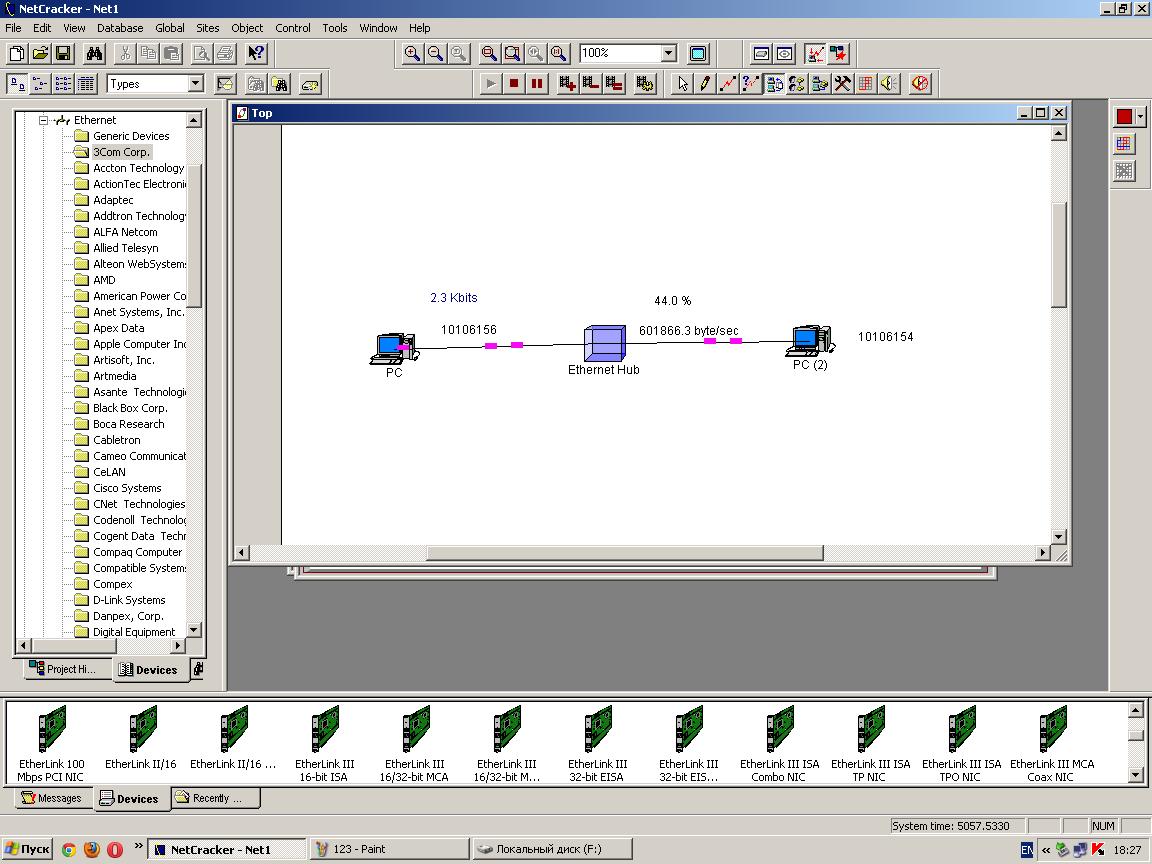This screenshot has width=1152, height=864.
Task: Click the device tree scroll down arrow
Action: pos(194,630)
